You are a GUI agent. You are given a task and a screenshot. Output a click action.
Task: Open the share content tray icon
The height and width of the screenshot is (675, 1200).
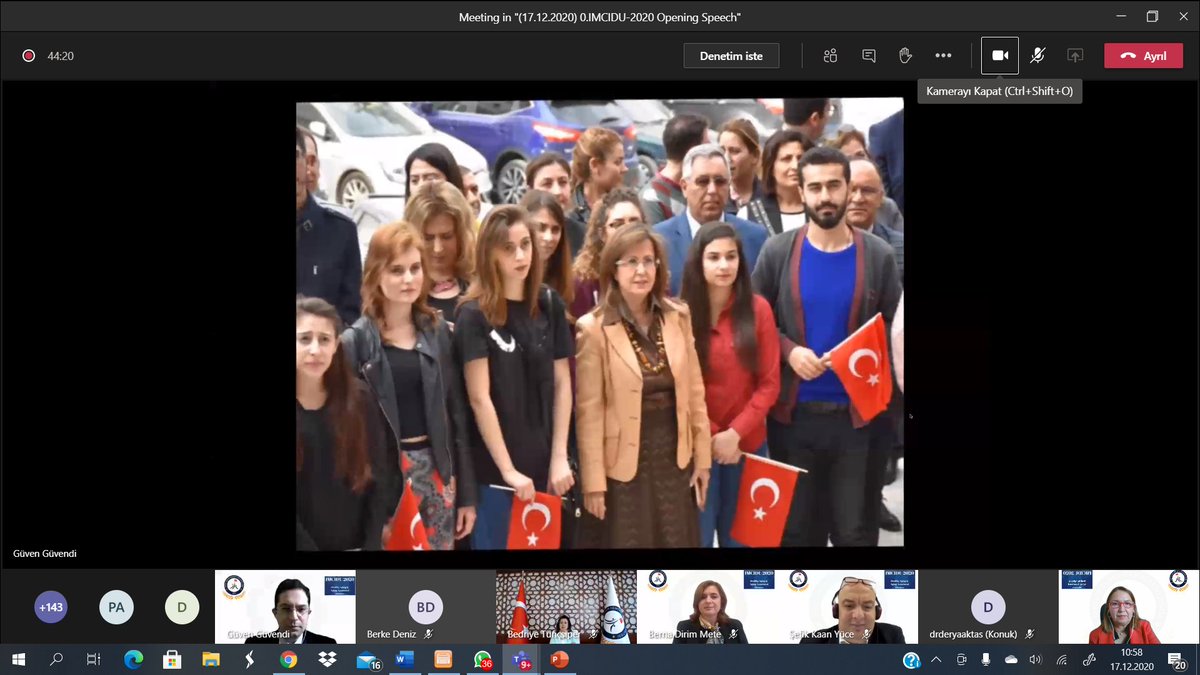click(1075, 56)
